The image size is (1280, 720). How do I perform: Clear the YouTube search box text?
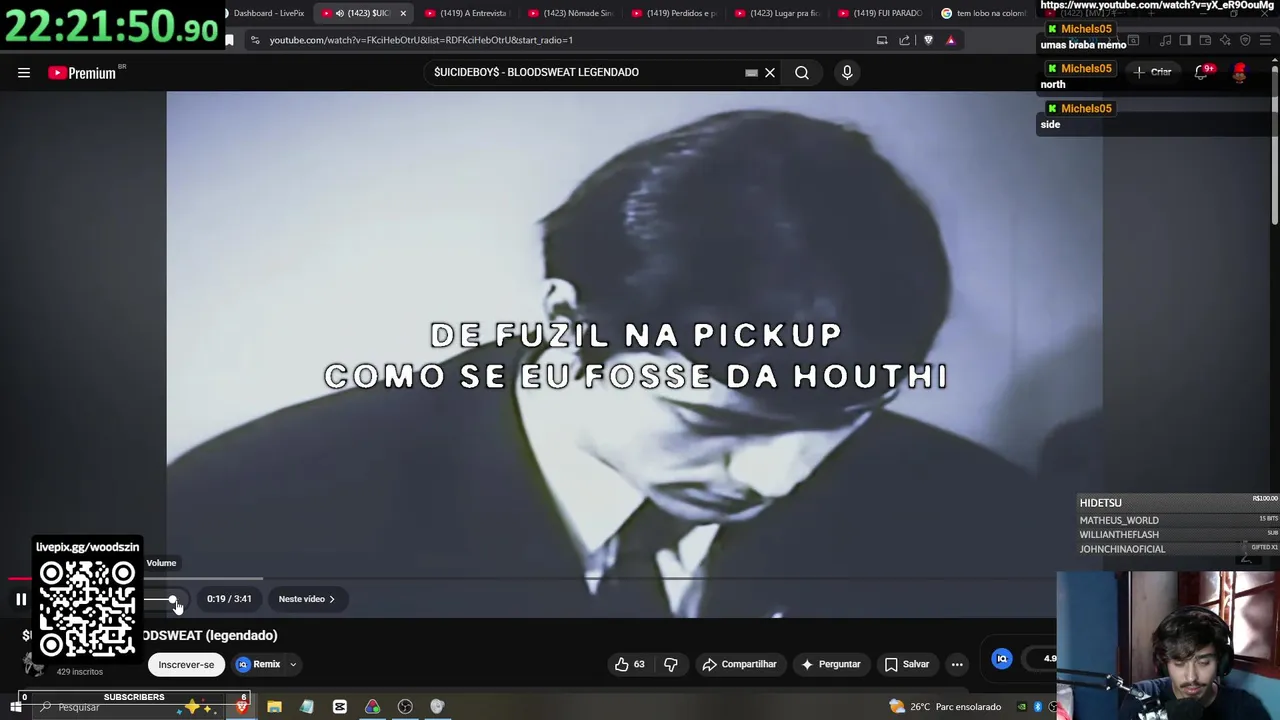tap(770, 72)
